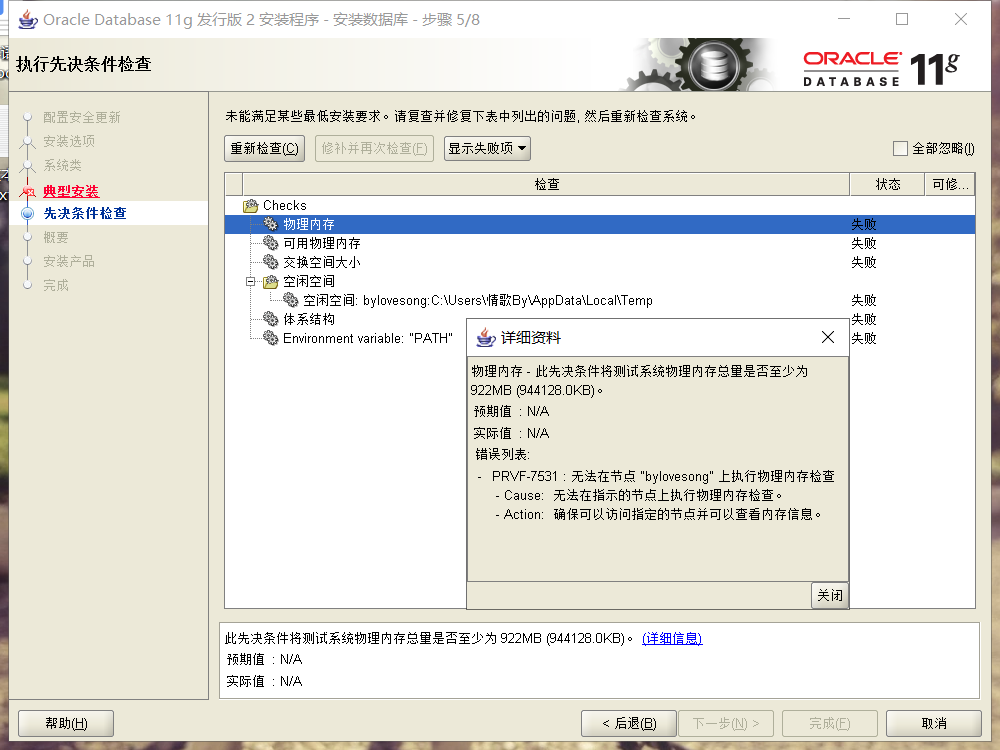Image resolution: width=1000 pixels, height=750 pixels.
Task: Open the 显示失败项 dropdown
Action: pos(487,149)
